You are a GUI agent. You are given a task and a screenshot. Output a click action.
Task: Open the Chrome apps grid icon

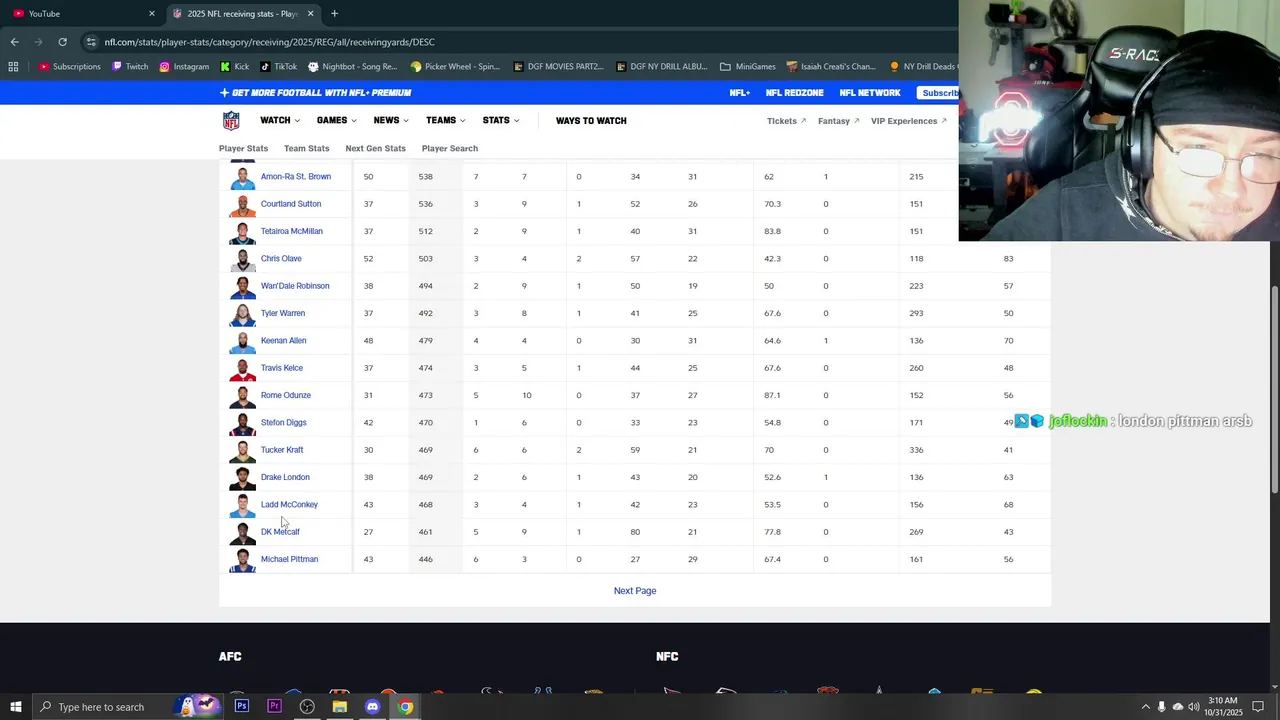[x=13, y=67]
